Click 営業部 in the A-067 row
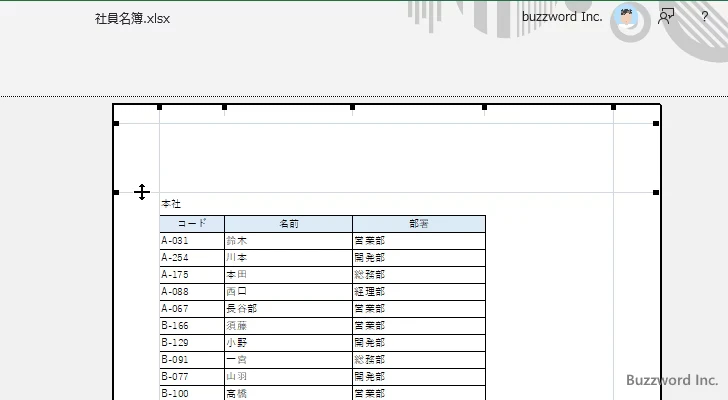Viewport: 728px width, 400px height. click(x=370, y=309)
